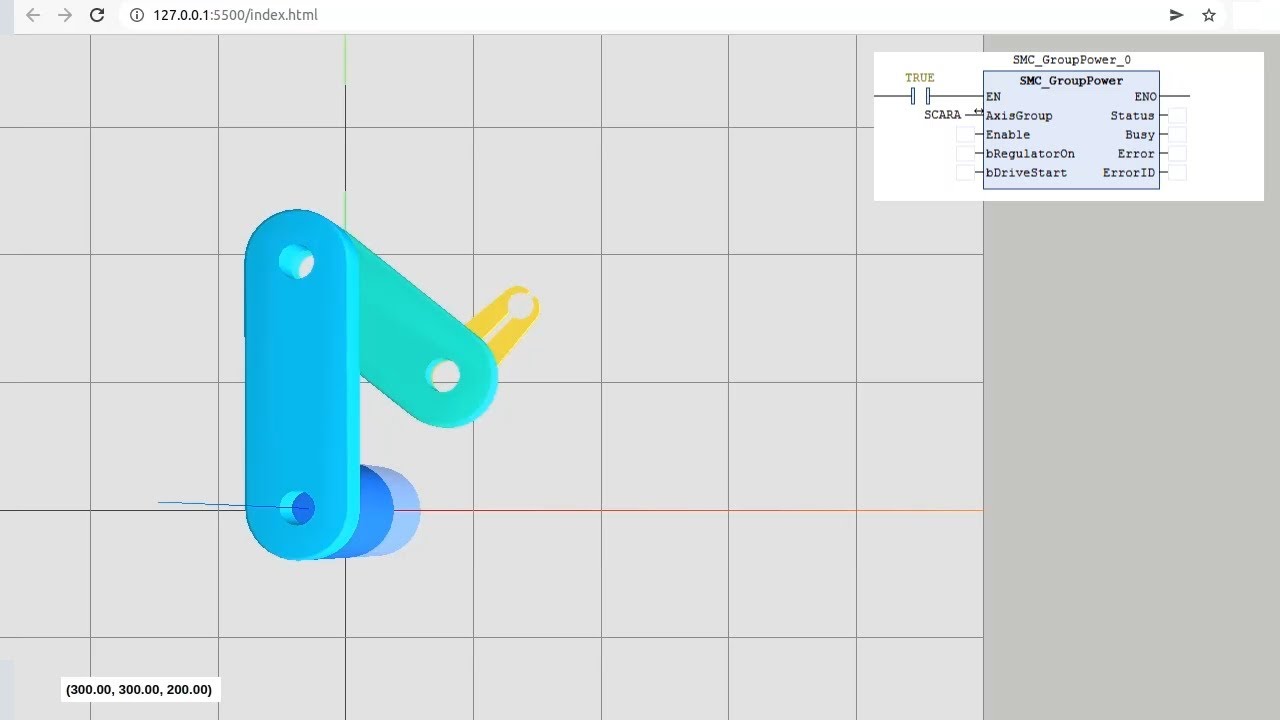The image size is (1280, 720).
Task: Click the SMC_GroupPower block title
Action: (1071, 81)
